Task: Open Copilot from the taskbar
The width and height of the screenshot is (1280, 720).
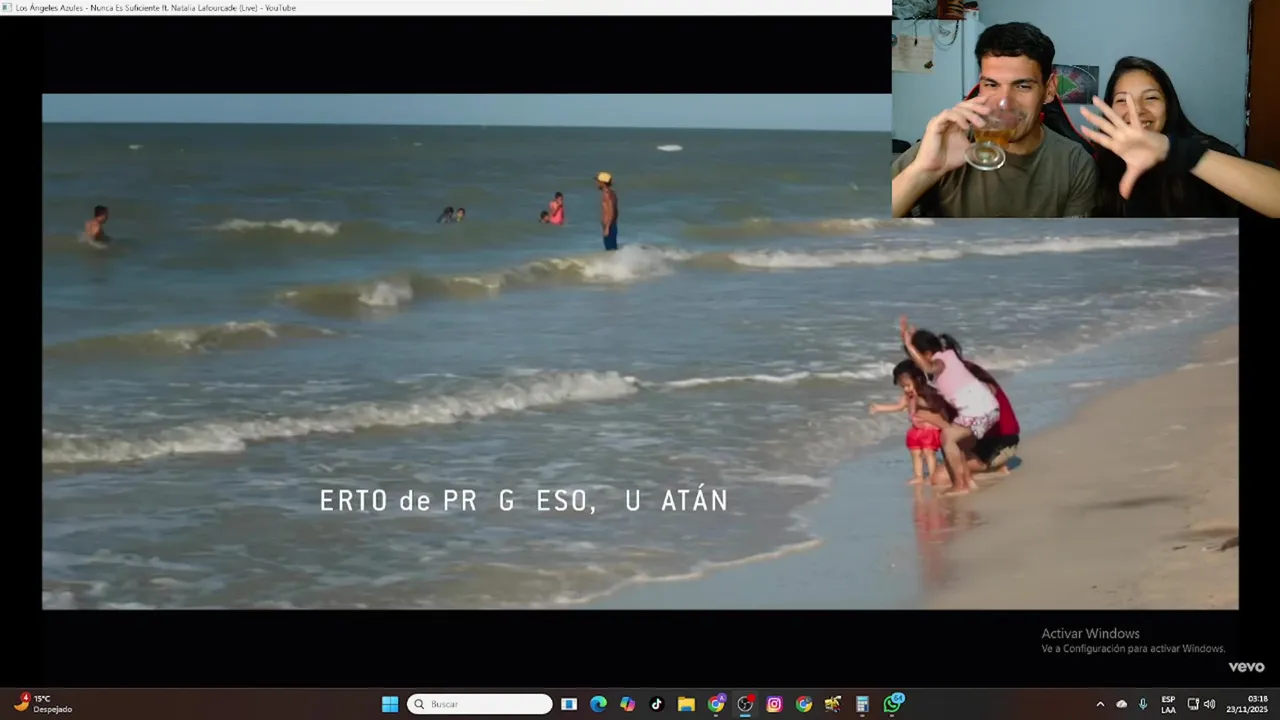Action: (x=627, y=704)
